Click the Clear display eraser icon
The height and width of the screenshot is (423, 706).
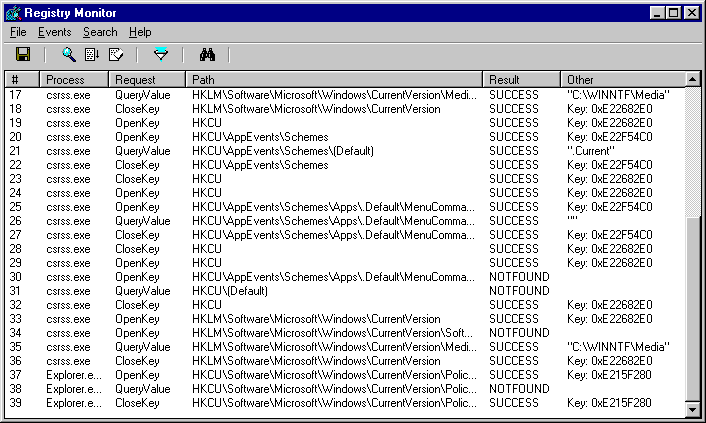(x=116, y=55)
